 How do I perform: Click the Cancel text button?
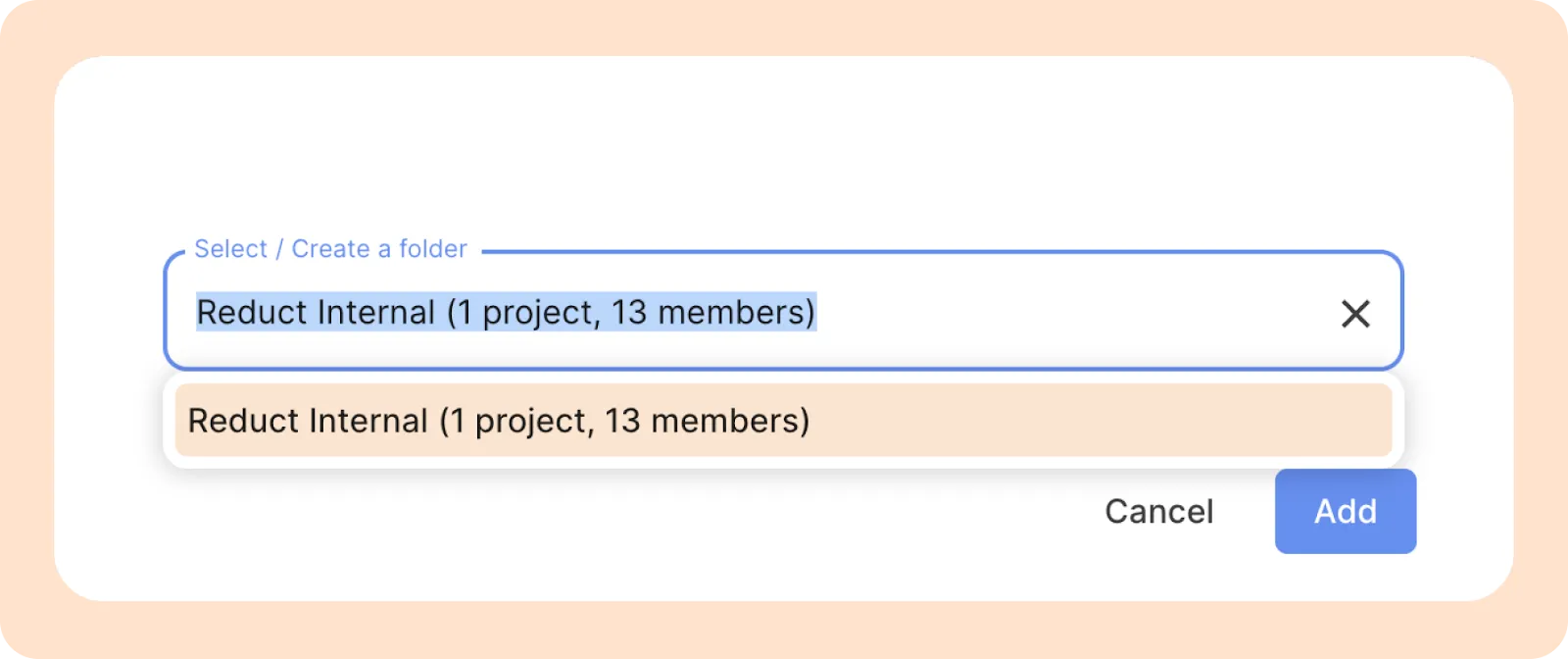point(1158,511)
